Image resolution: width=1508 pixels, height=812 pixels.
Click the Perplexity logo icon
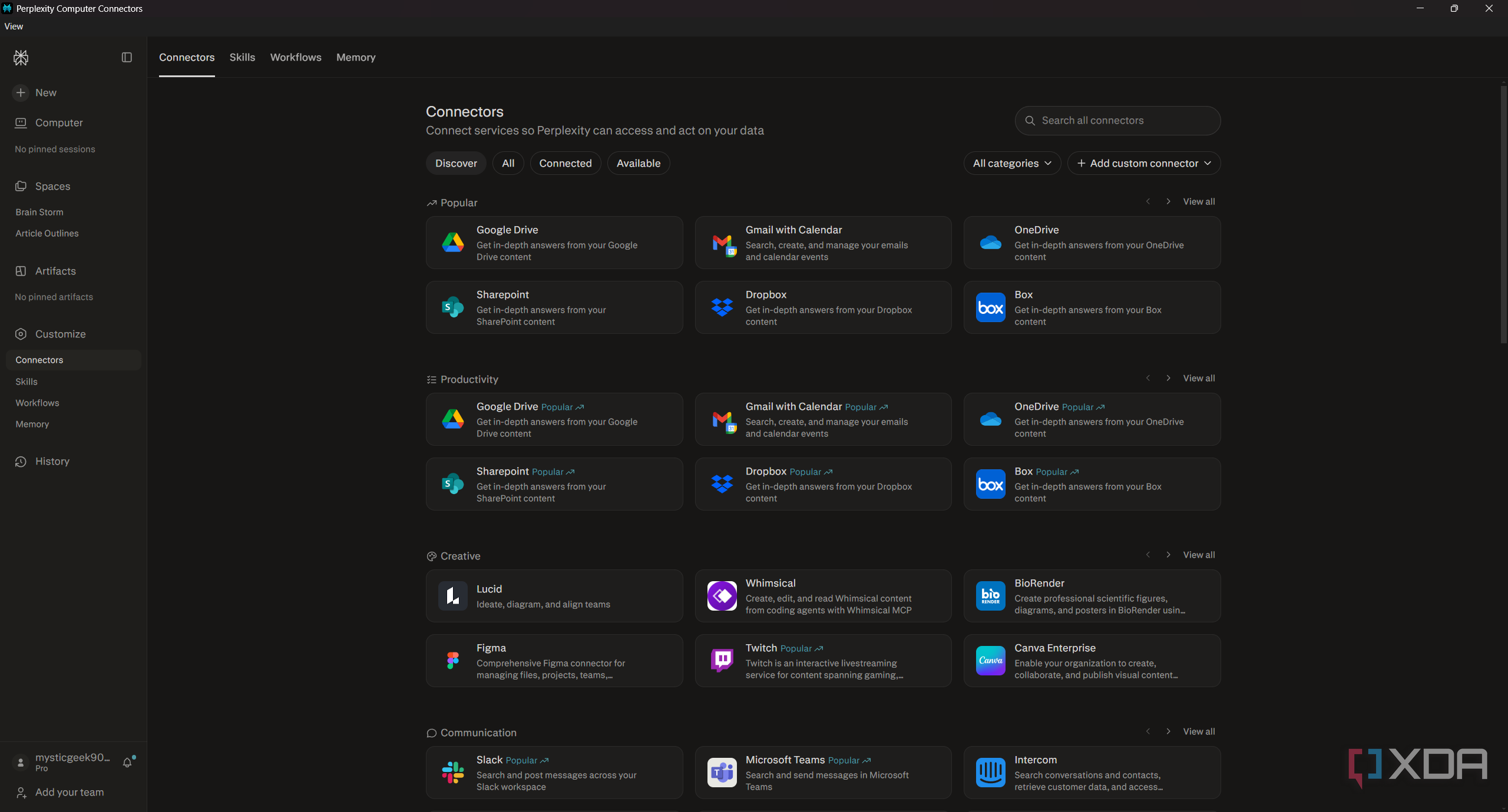(21, 57)
